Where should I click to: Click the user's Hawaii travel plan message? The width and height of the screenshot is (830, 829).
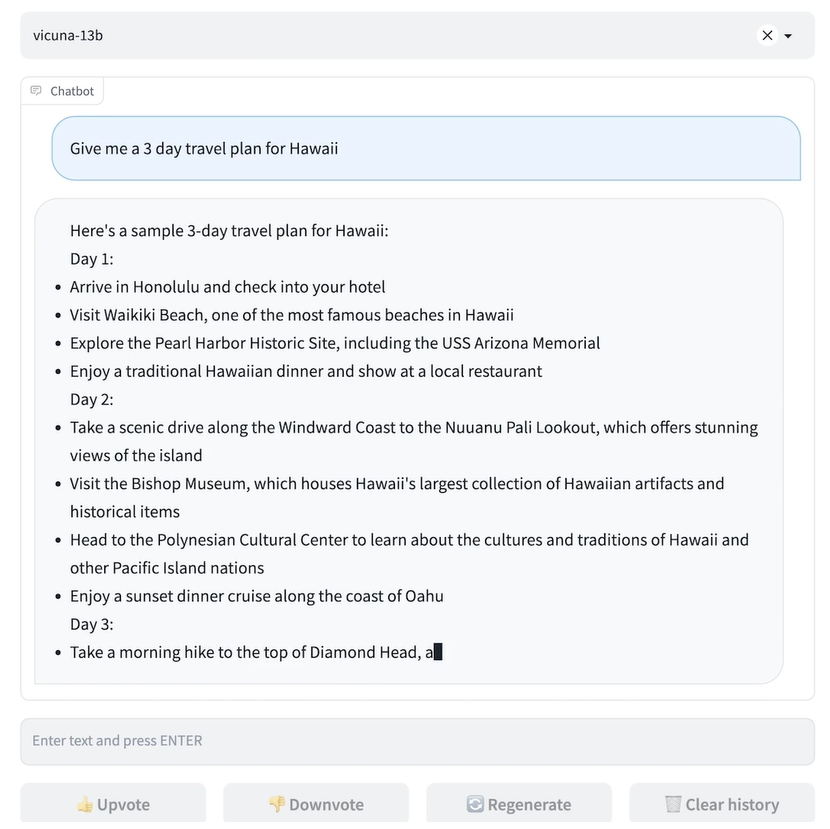click(204, 149)
